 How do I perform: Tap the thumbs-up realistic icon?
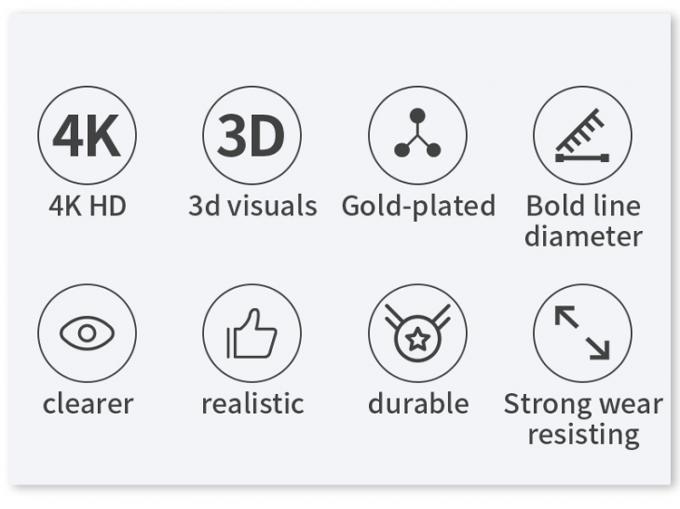tap(252, 333)
